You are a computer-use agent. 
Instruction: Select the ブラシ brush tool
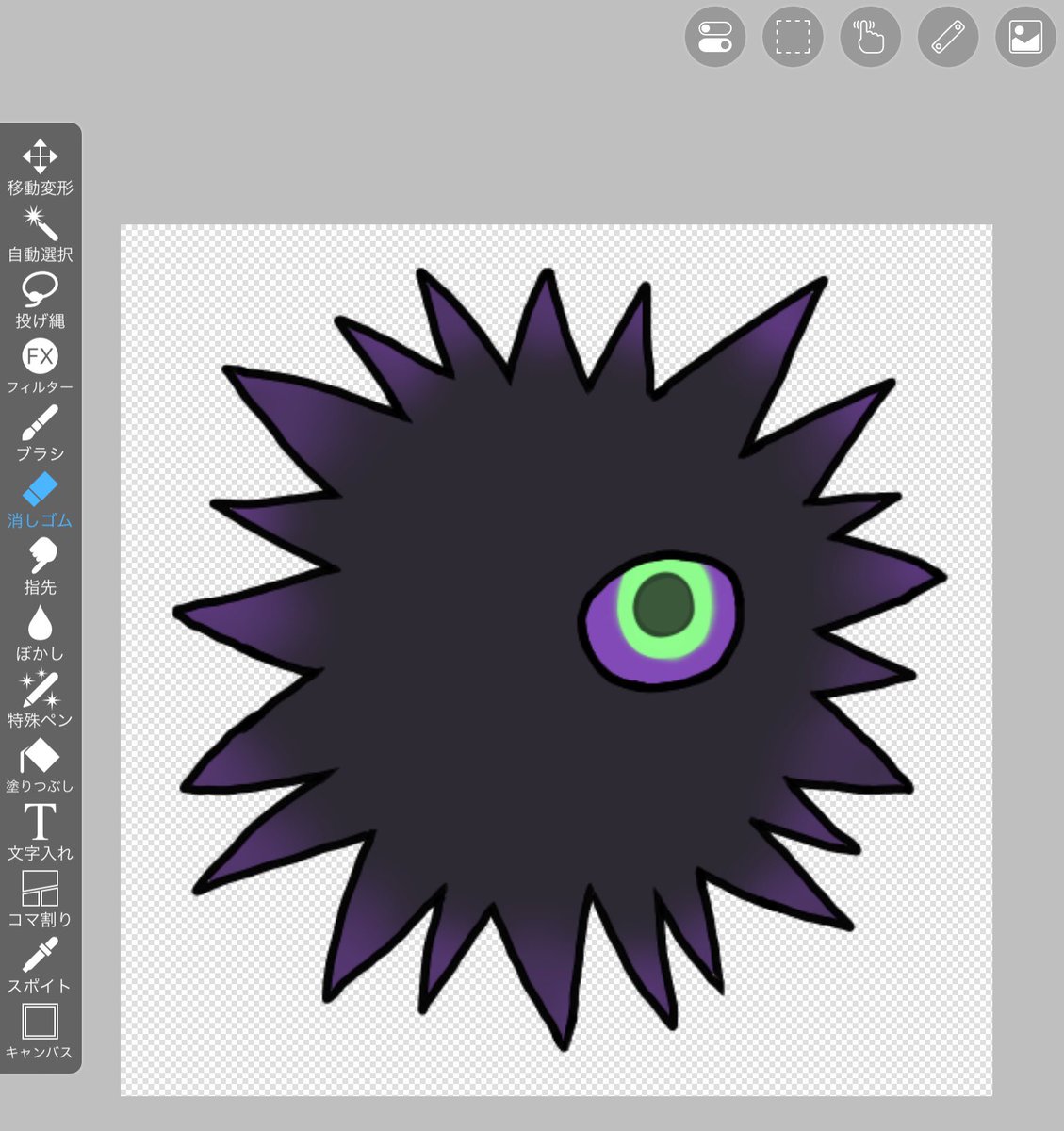pos(40,432)
